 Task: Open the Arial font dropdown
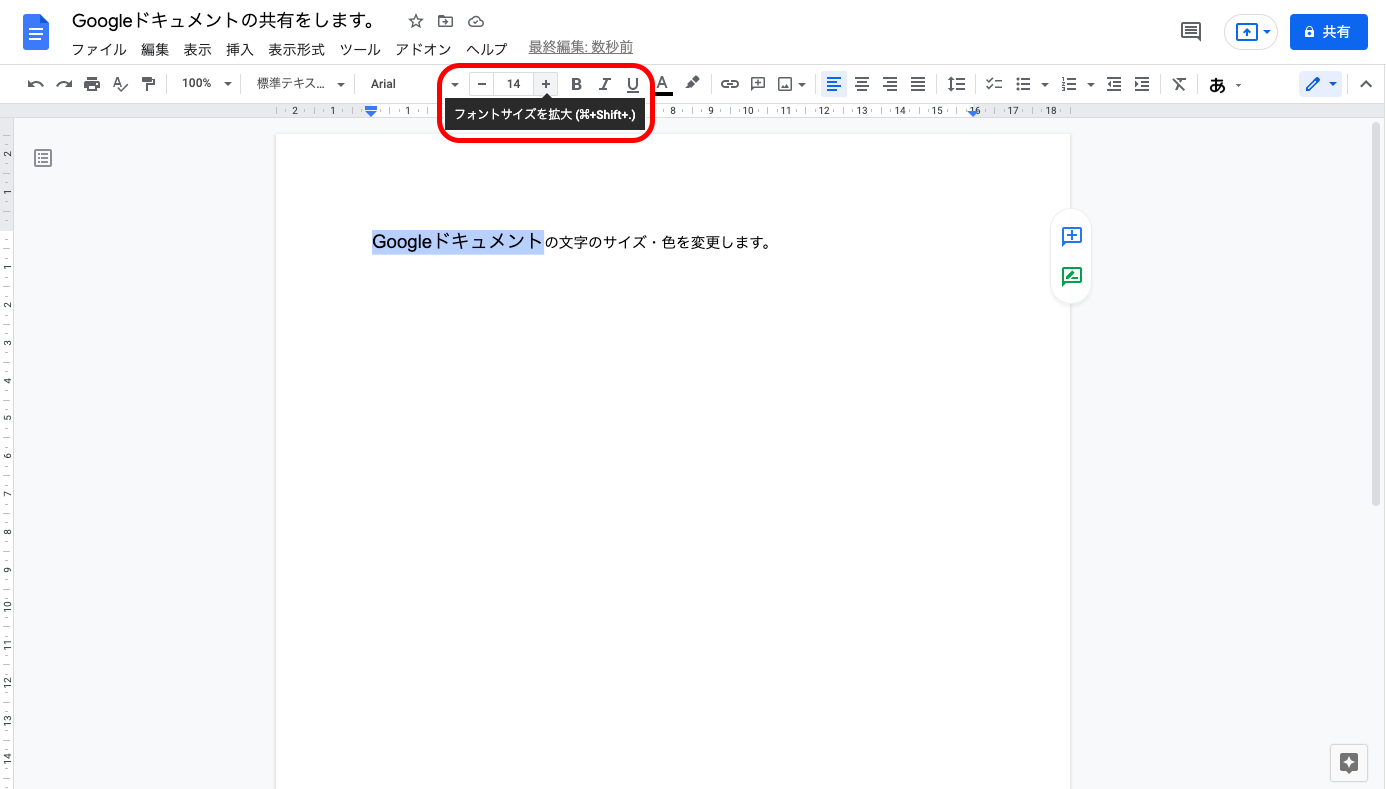tap(414, 84)
